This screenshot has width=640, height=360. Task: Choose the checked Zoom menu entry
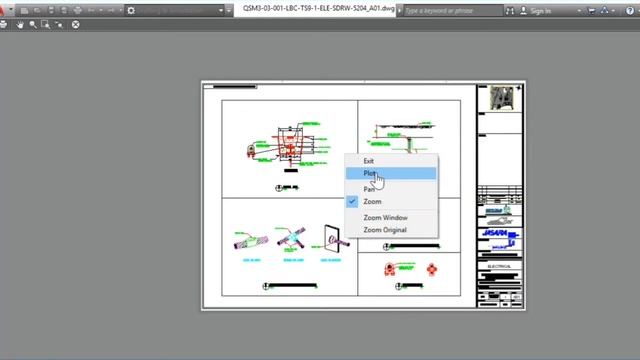coord(391,202)
